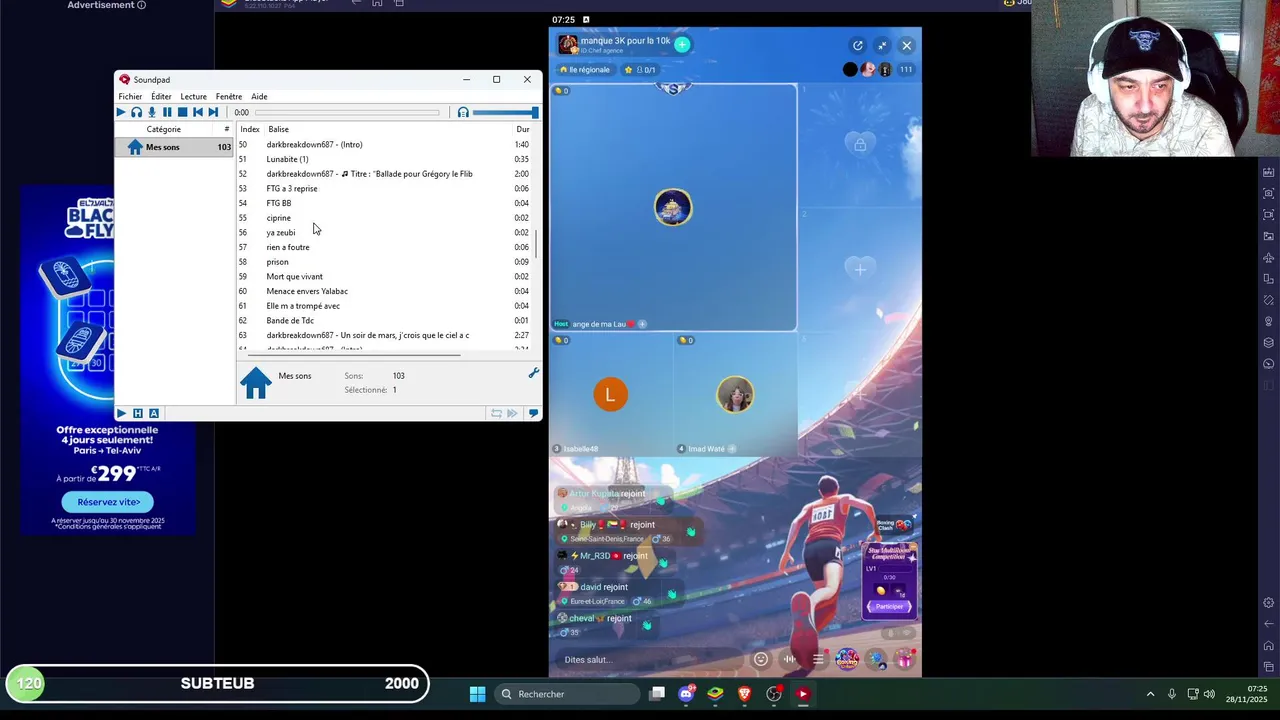
Task: Open the gift box icon in chat bar
Action: (904, 659)
